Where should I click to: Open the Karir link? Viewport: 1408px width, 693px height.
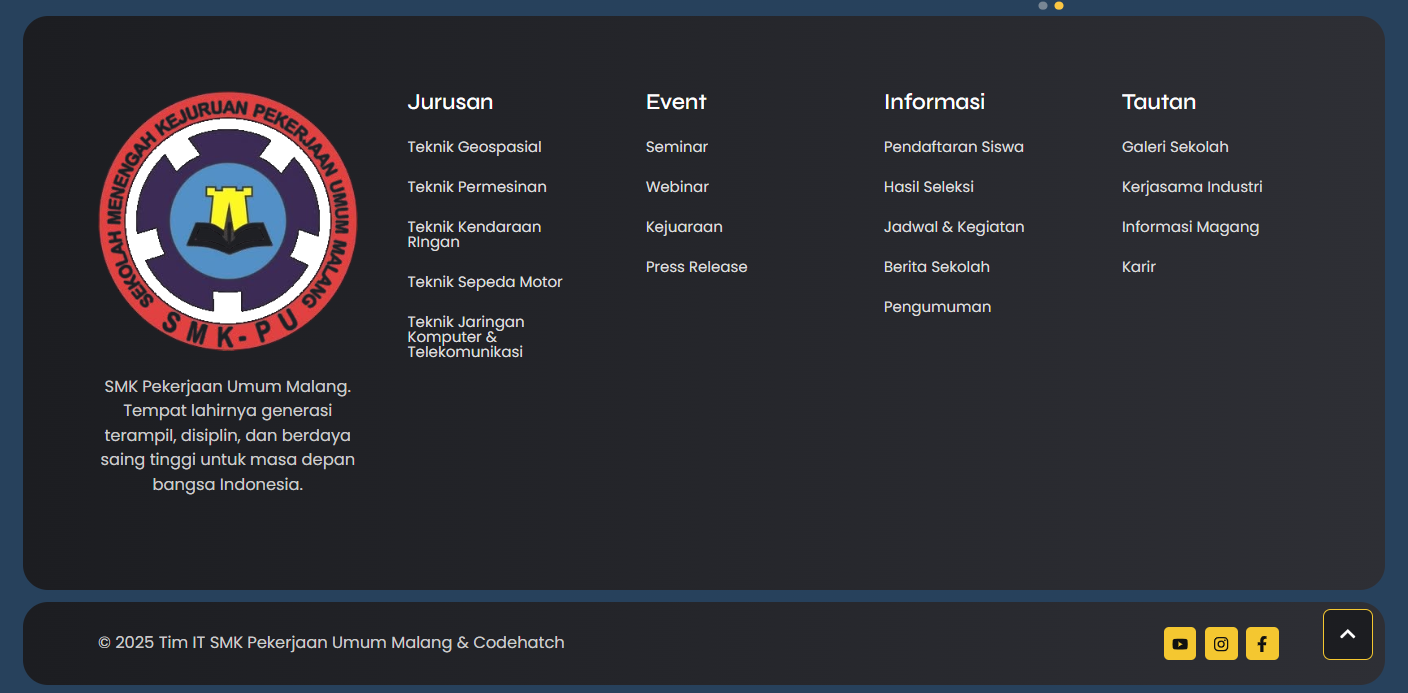click(x=1138, y=267)
